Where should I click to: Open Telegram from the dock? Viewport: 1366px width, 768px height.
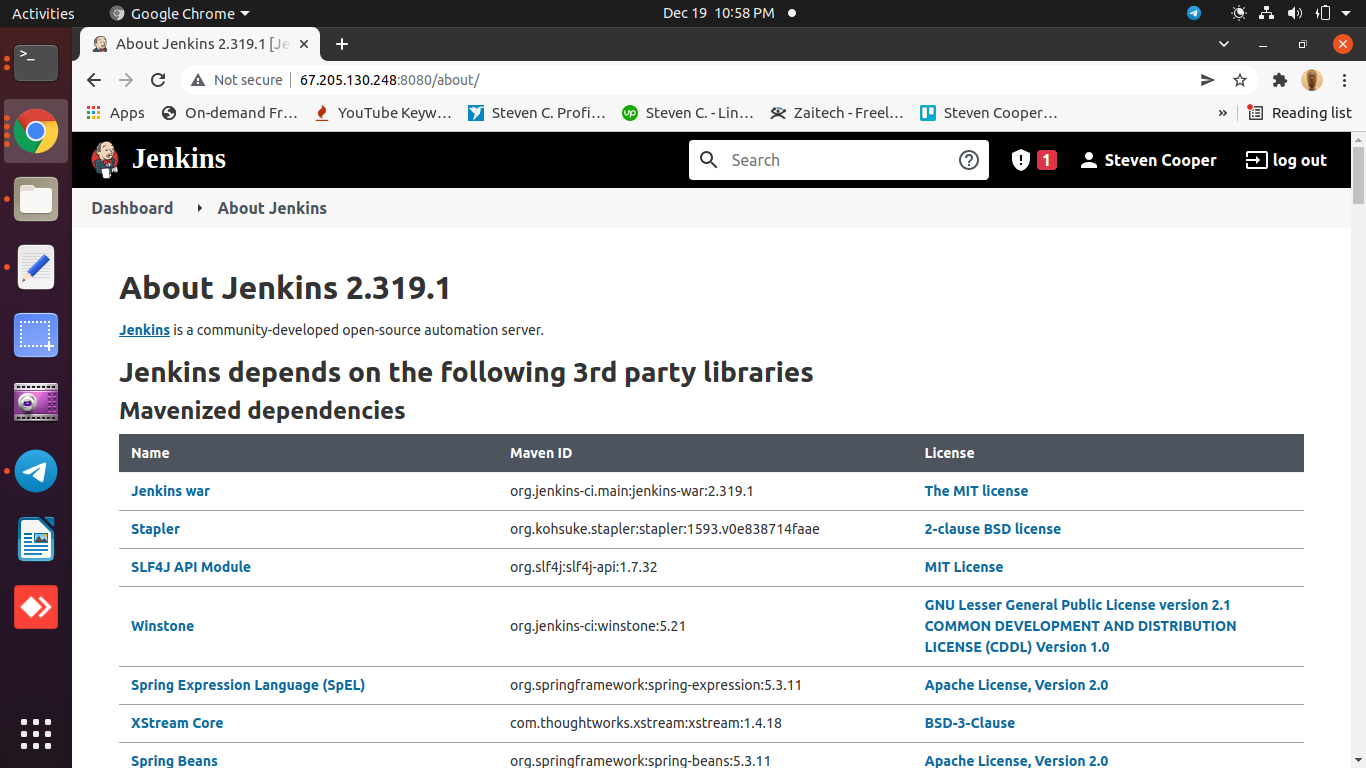tap(36, 471)
